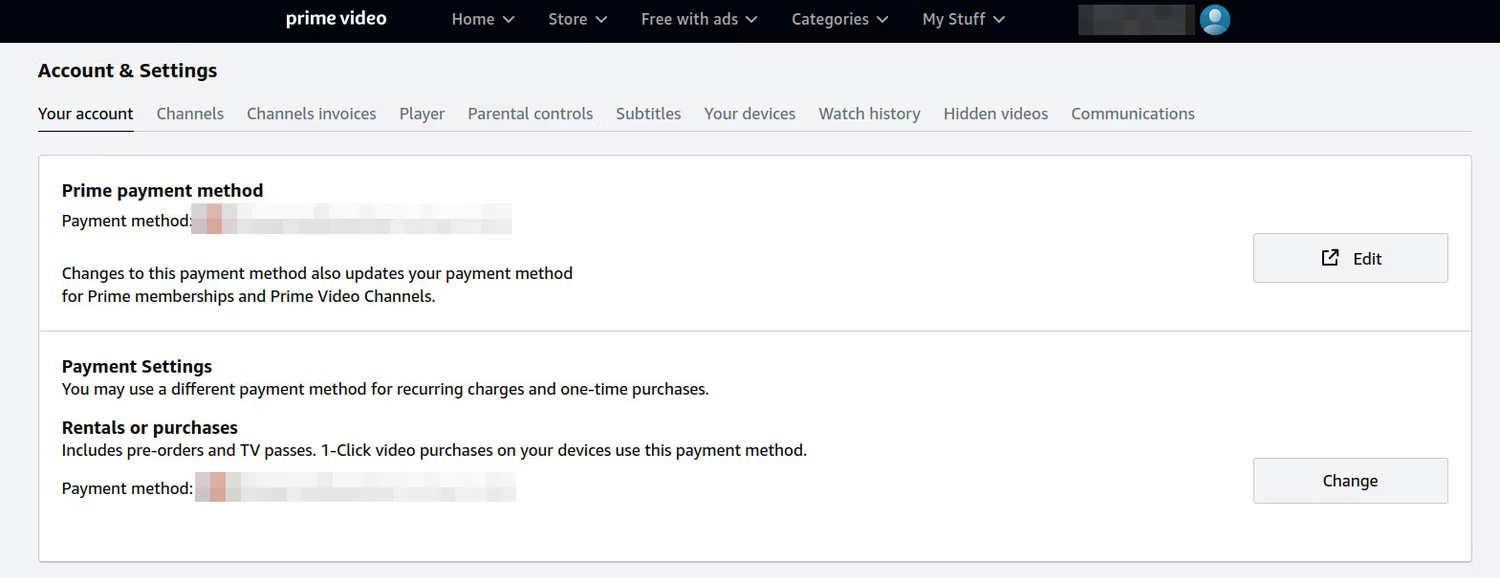Click the external link icon on Edit

coord(1330,258)
